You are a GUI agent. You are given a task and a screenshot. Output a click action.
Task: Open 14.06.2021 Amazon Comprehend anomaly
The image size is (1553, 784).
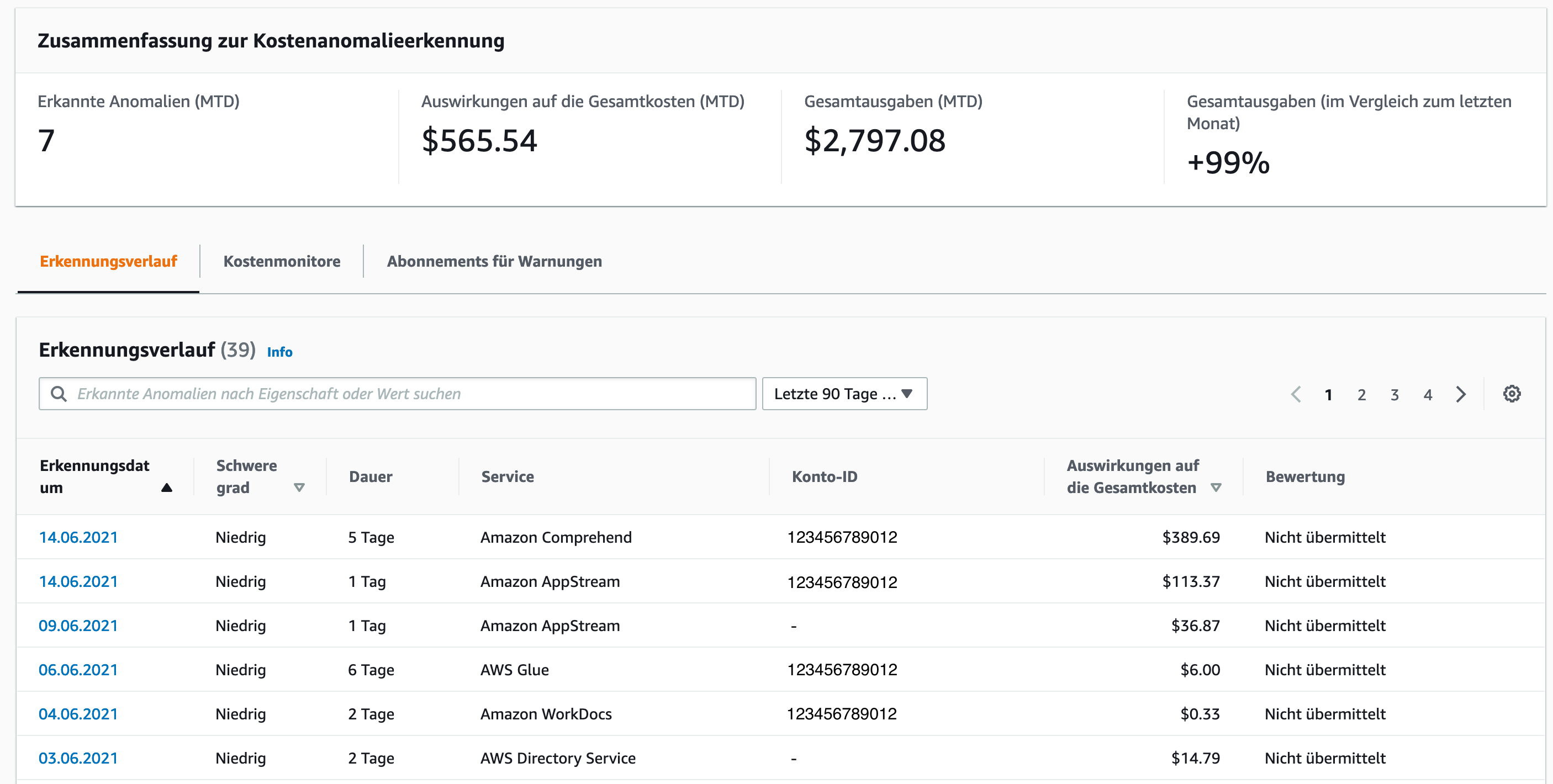click(78, 537)
